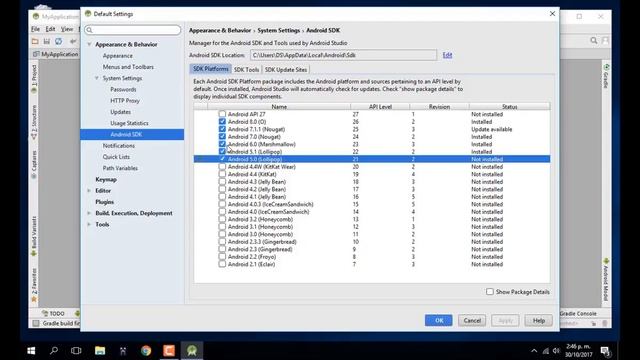Open the Build Variants side panel

pyautogui.click(x=34, y=236)
